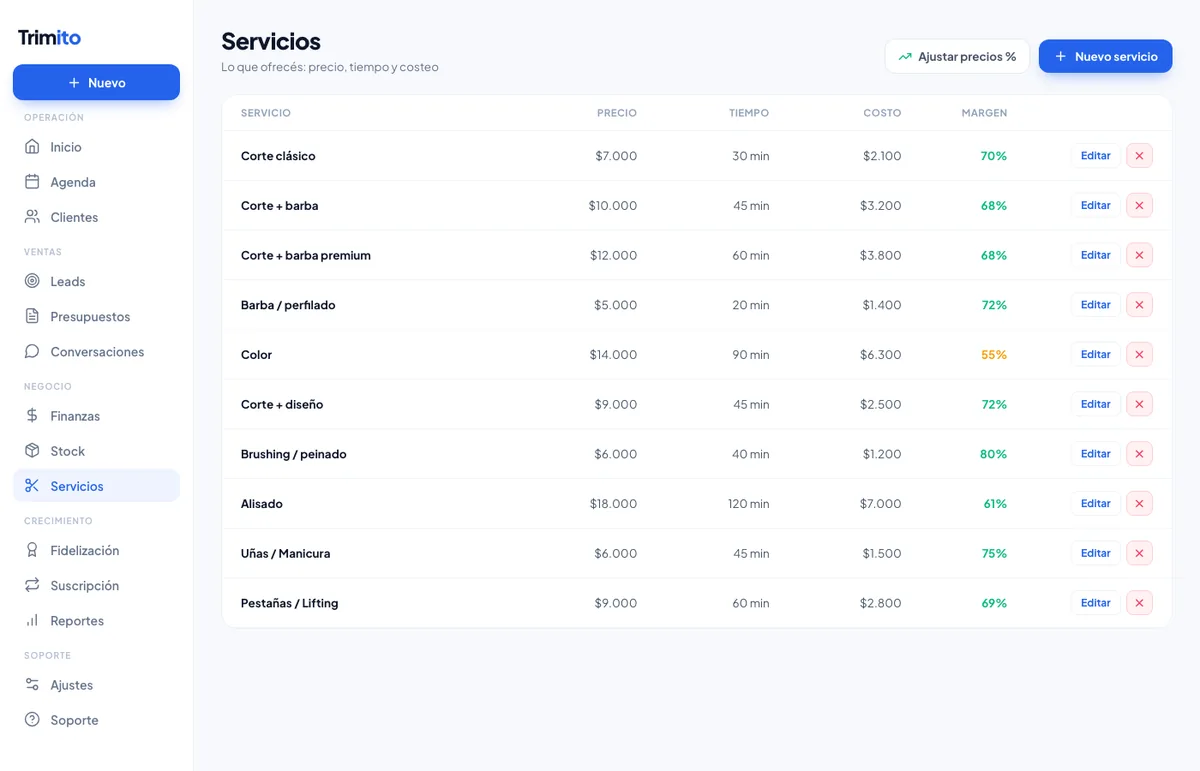
Task: Click the TIEMPO column header
Action: [749, 113]
